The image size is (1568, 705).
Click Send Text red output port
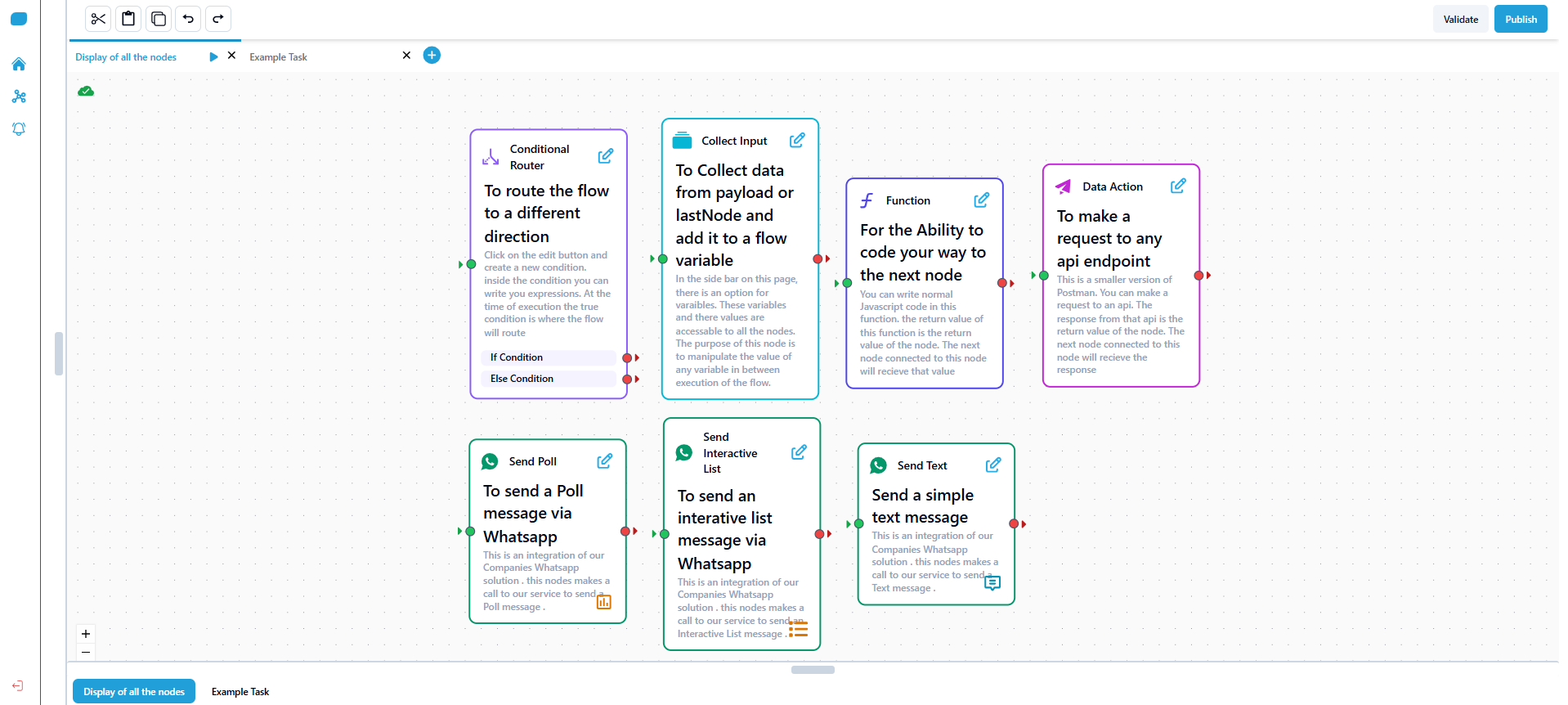tap(1014, 524)
